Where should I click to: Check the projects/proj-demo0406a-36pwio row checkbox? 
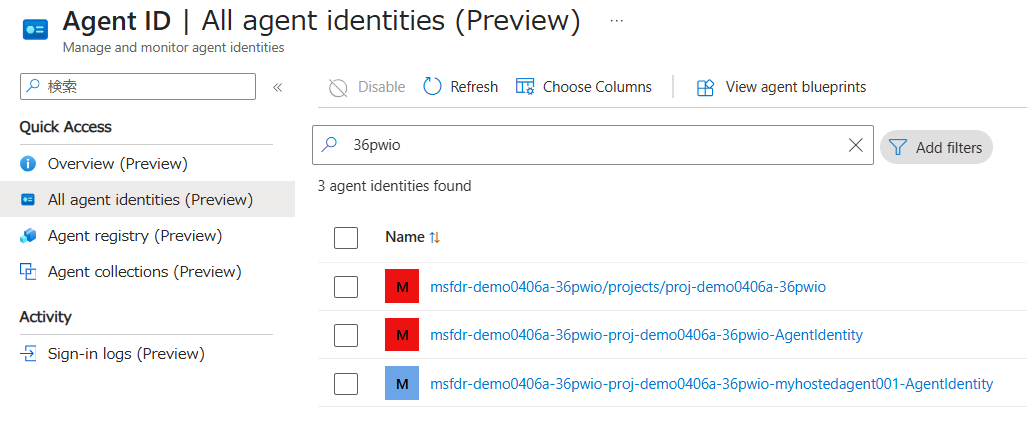[346, 287]
